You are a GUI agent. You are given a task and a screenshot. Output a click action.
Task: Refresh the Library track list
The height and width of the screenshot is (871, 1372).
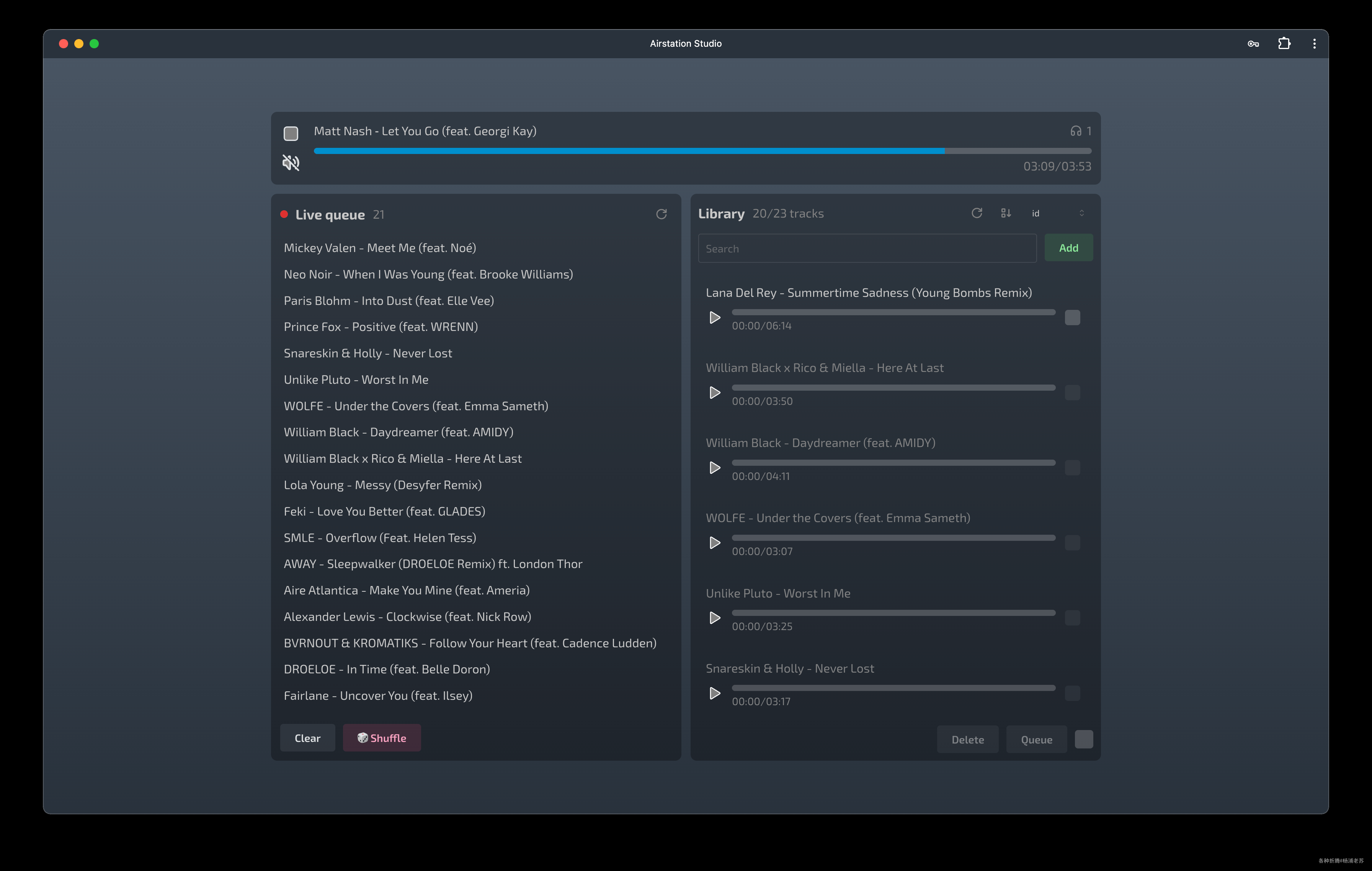click(x=977, y=213)
